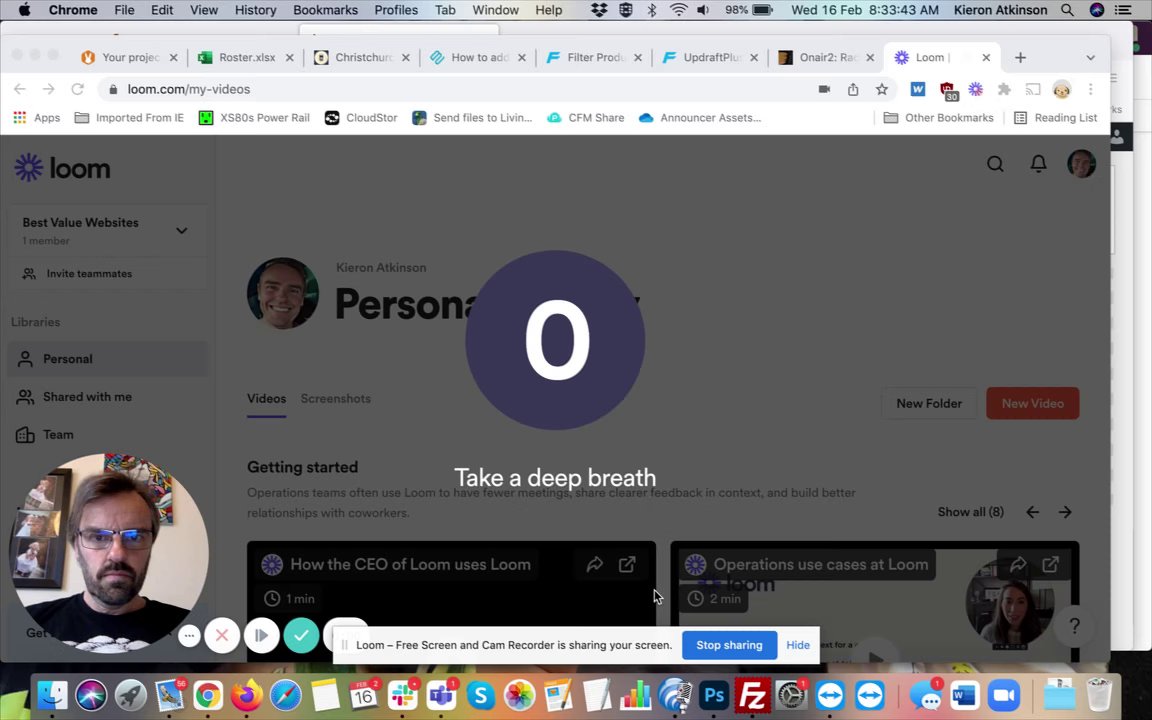Click Spotlight search in menu bar
This screenshot has width=1152, height=720.
1067,10
